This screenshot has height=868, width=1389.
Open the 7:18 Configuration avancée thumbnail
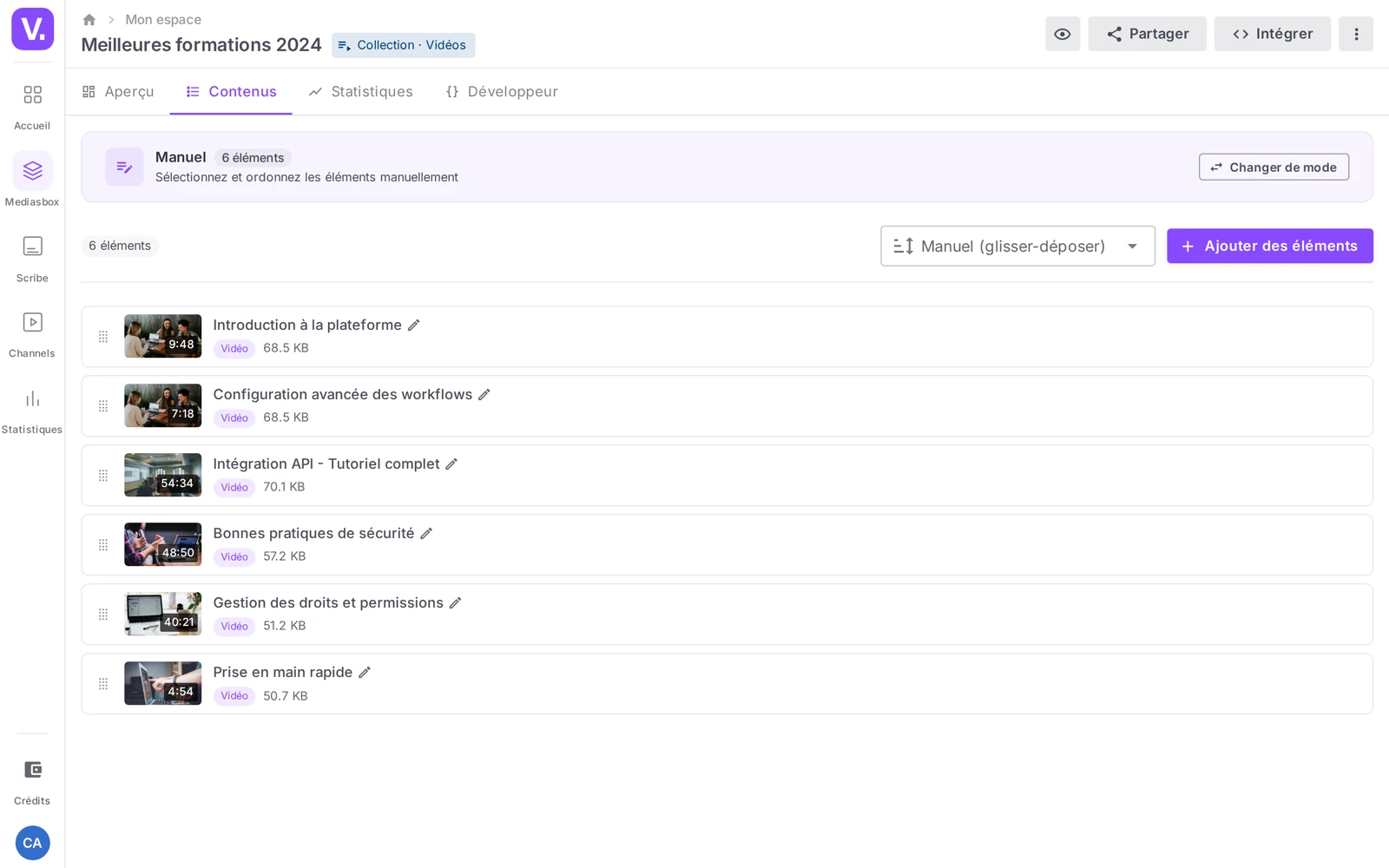click(x=162, y=405)
